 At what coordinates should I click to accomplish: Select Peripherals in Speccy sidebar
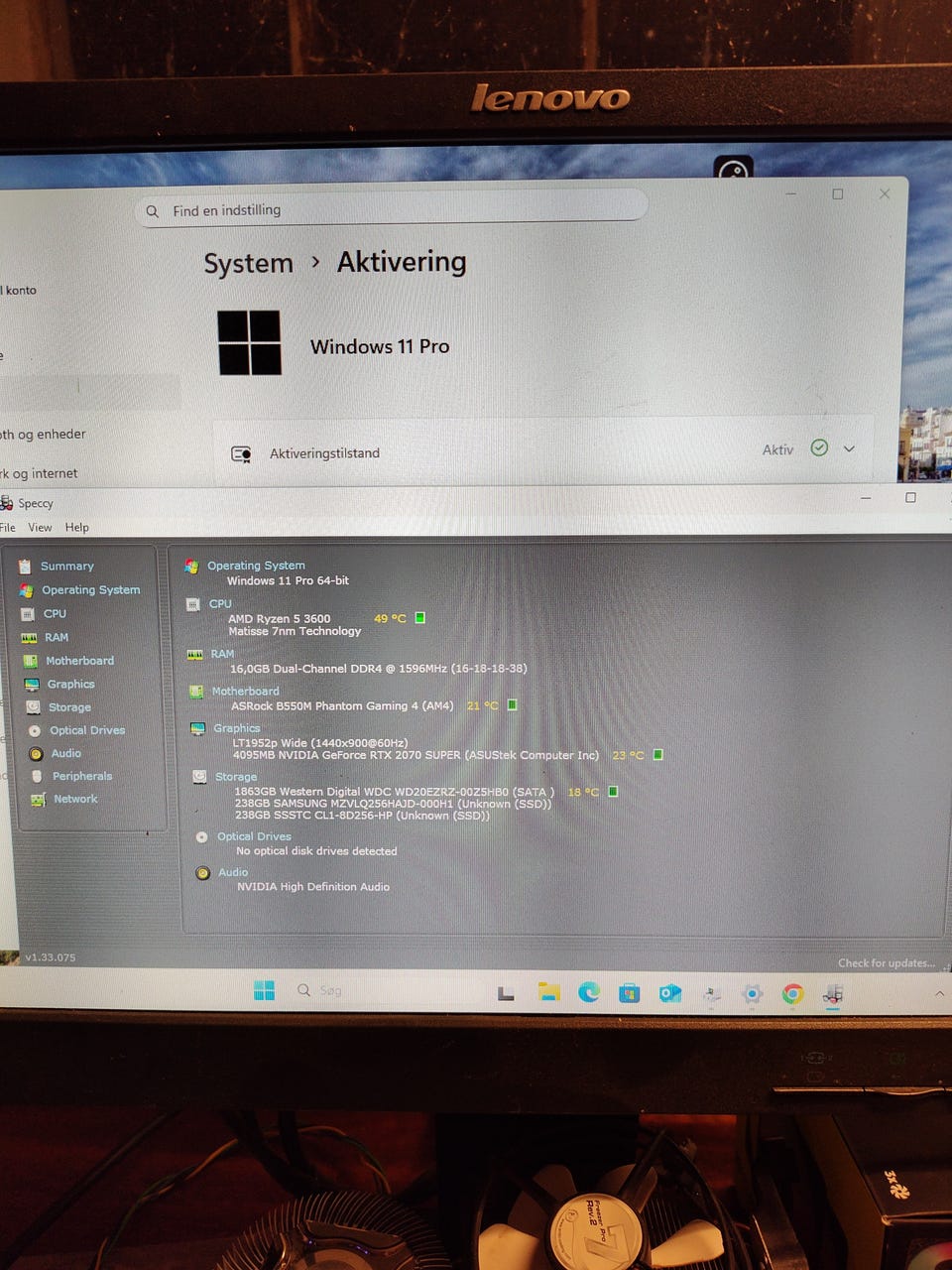point(82,777)
